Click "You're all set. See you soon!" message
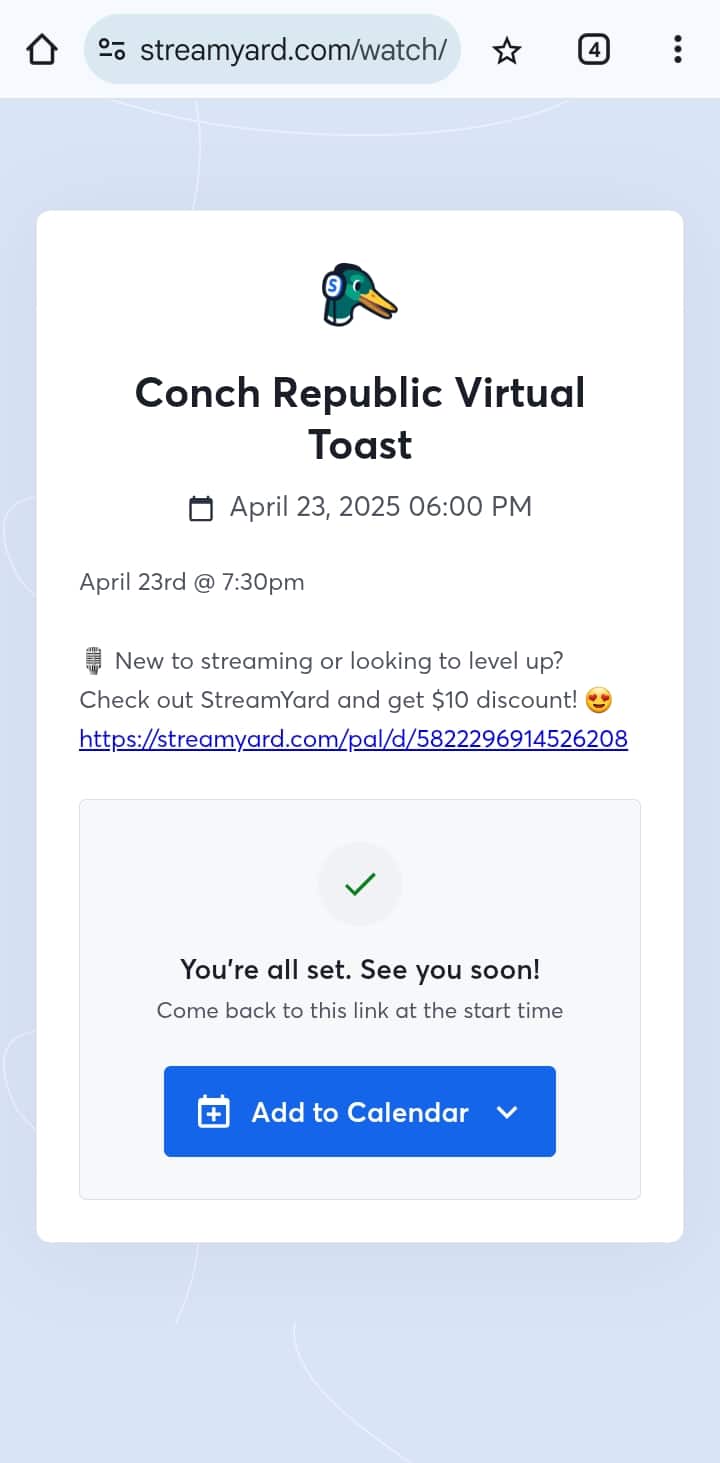The image size is (720, 1463). click(360, 969)
